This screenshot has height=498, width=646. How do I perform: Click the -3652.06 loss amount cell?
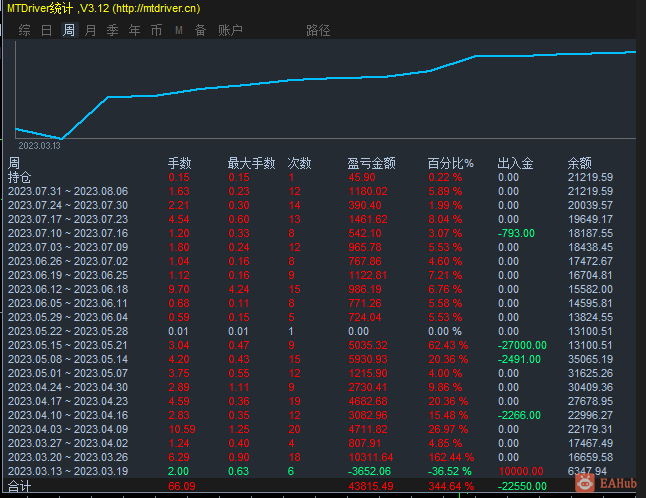pos(369,472)
